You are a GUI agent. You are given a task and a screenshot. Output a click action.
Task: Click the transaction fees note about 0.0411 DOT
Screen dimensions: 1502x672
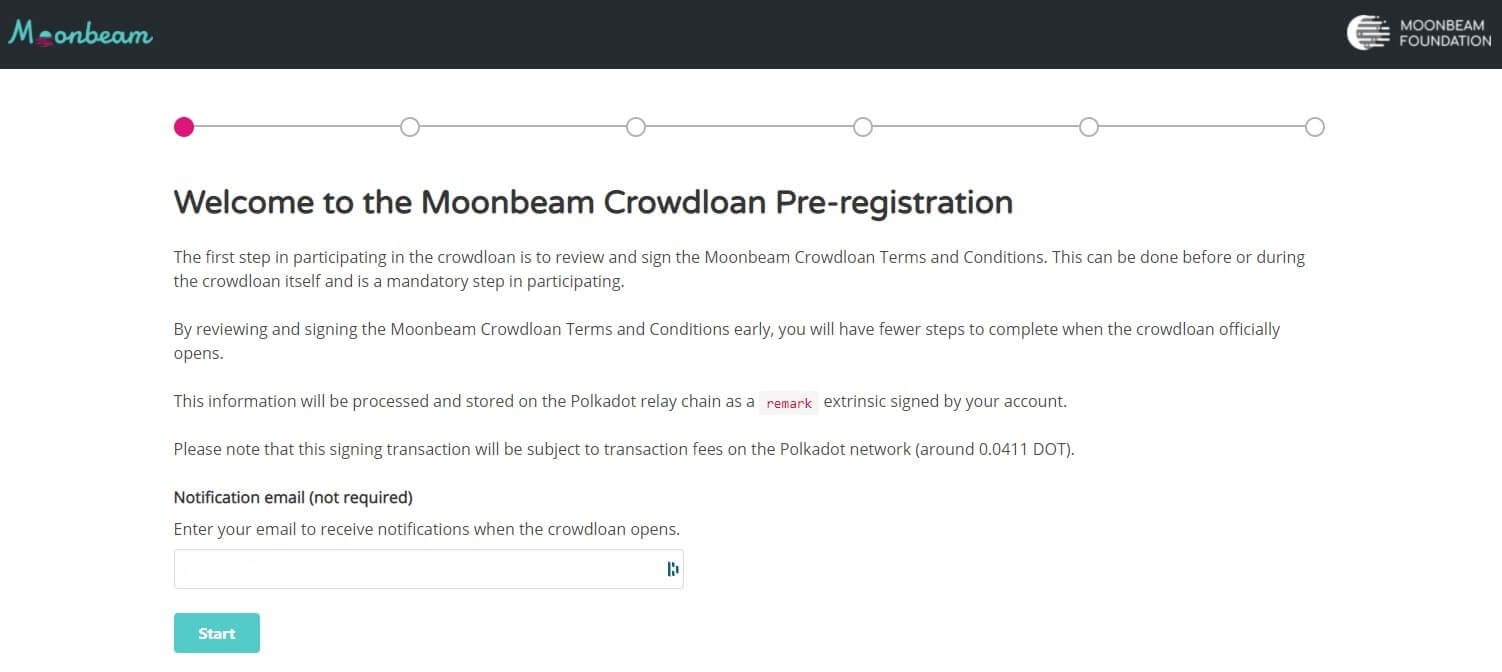point(624,449)
